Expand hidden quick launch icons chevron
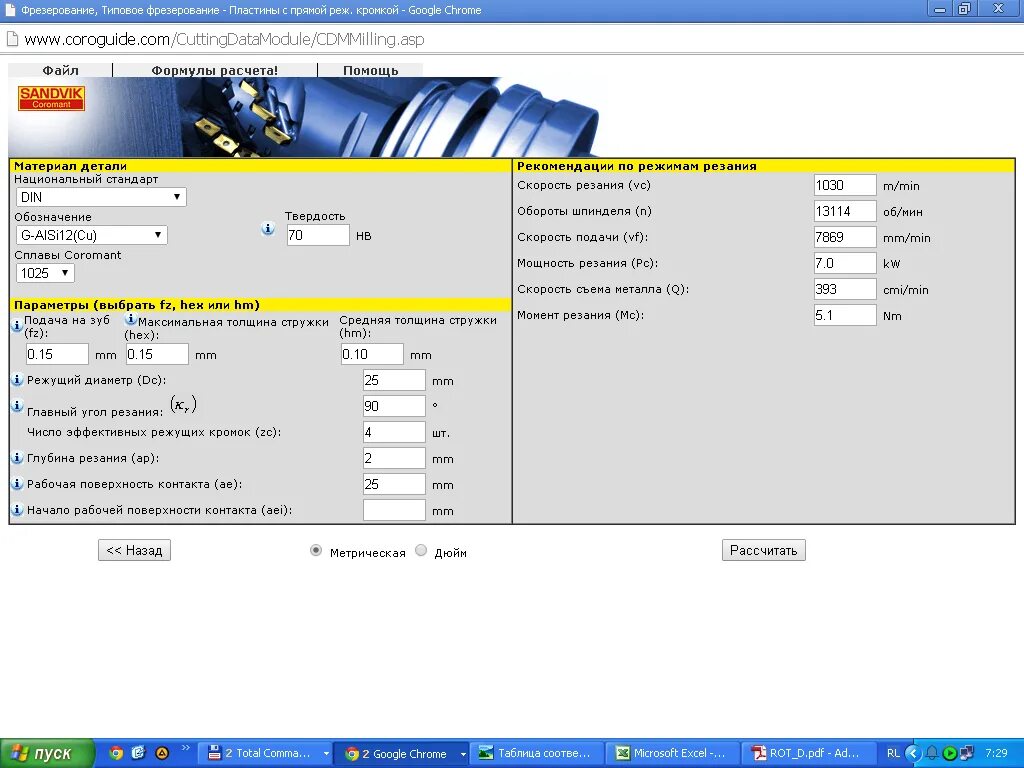This screenshot has width=1024, height=768. (x=185, y=748)
